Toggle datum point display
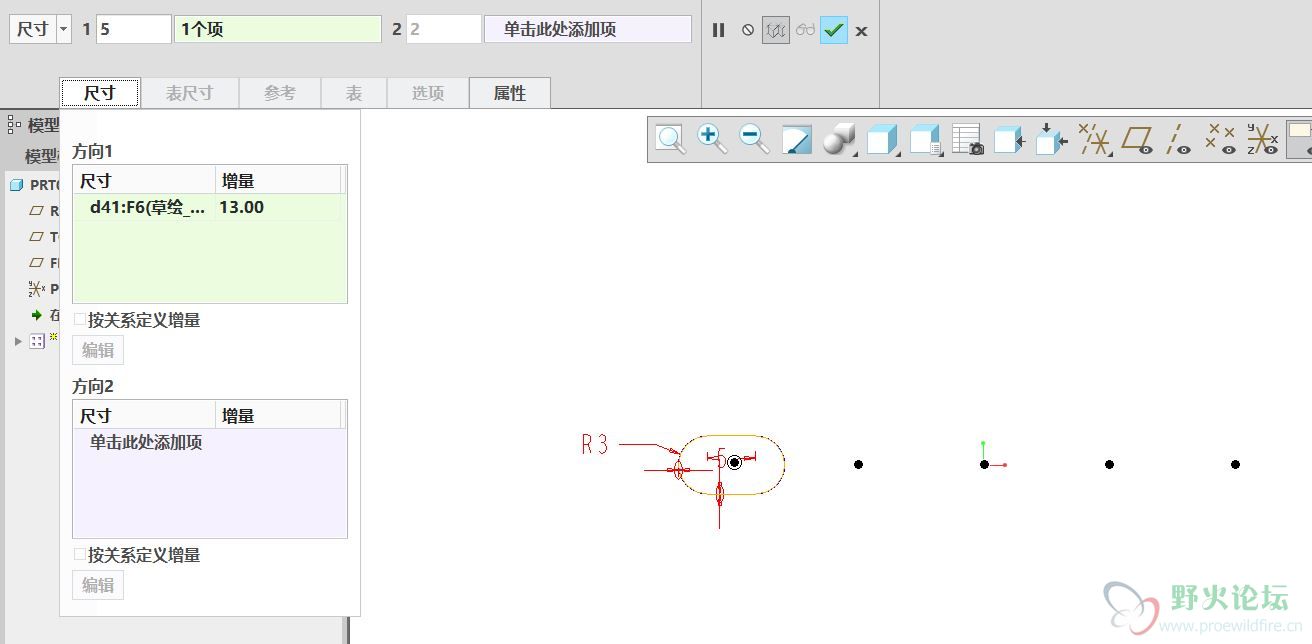Screen dimensions: 1312x644 (x=1221, y=139)
